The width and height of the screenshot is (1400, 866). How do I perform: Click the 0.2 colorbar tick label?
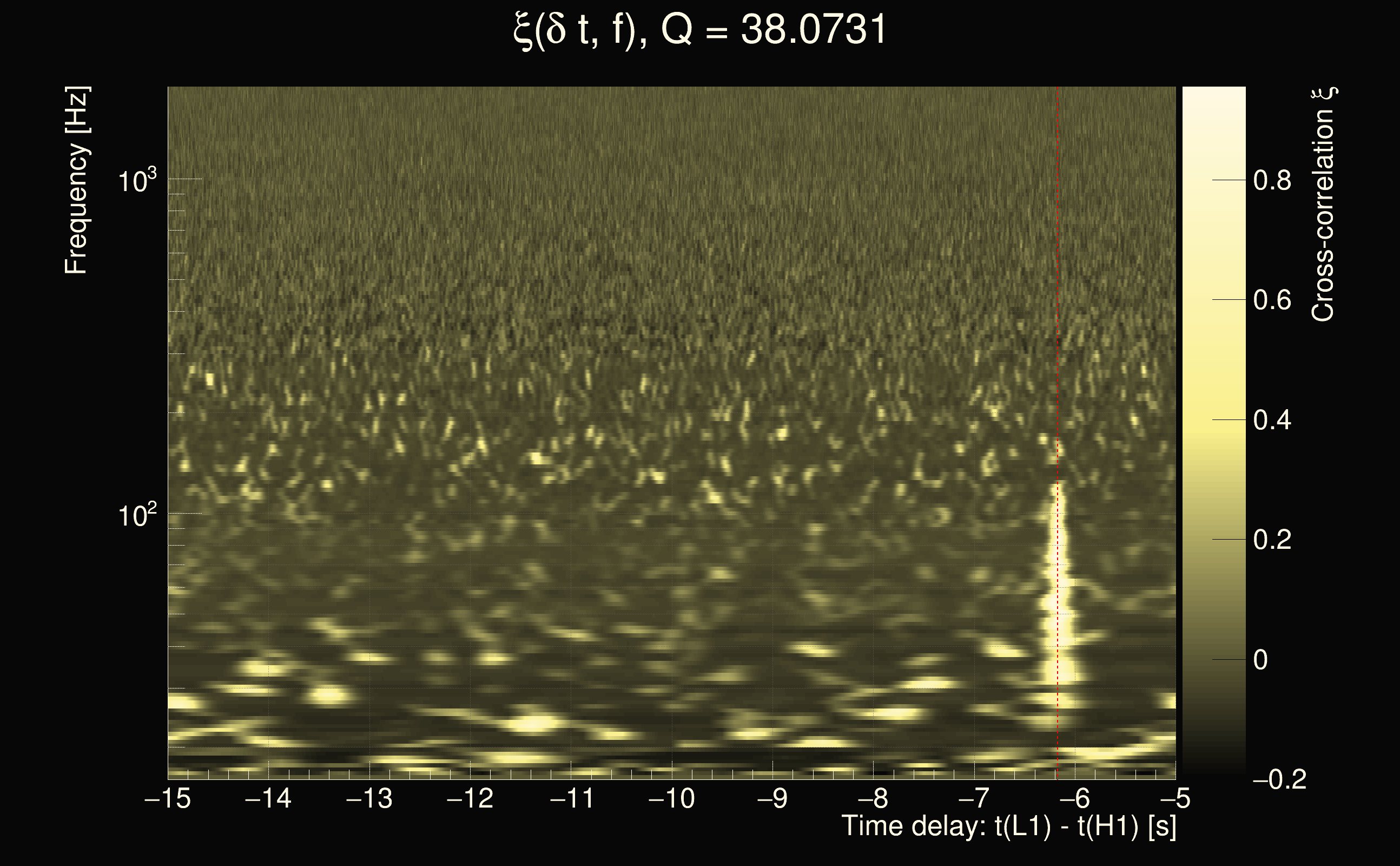1272,540
